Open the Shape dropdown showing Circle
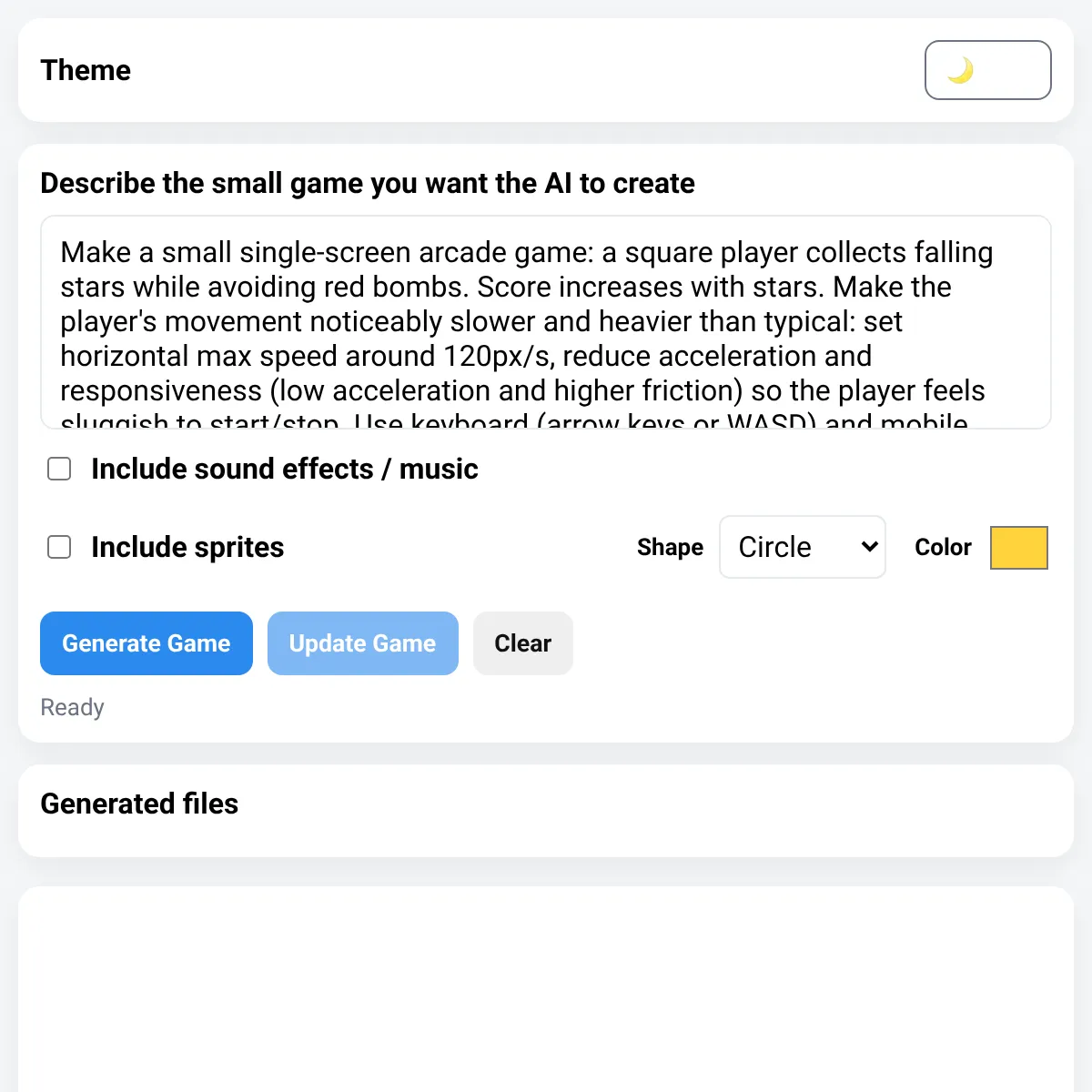 (x=803, y=547)
